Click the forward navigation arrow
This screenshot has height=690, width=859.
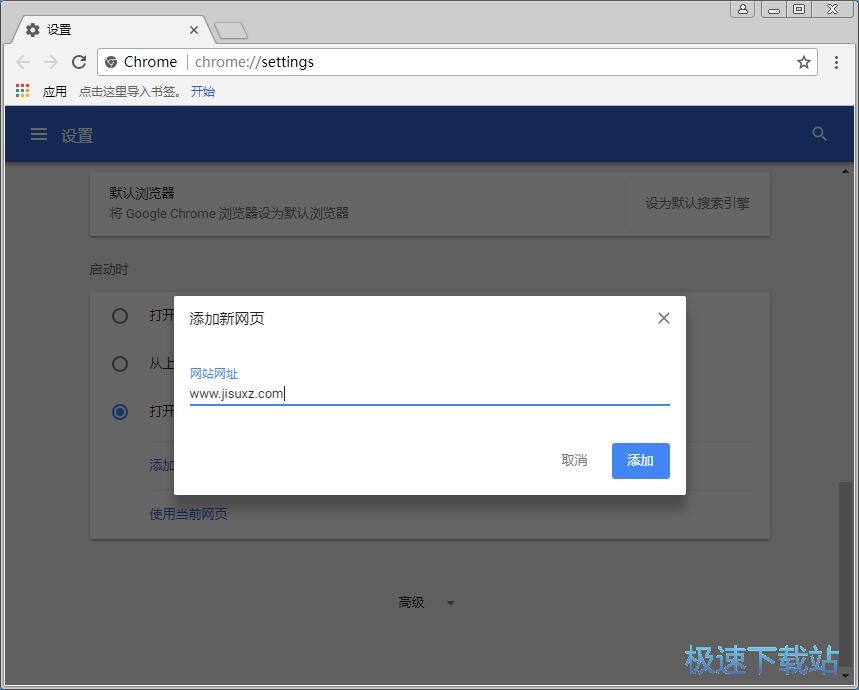tap(51, 62)
